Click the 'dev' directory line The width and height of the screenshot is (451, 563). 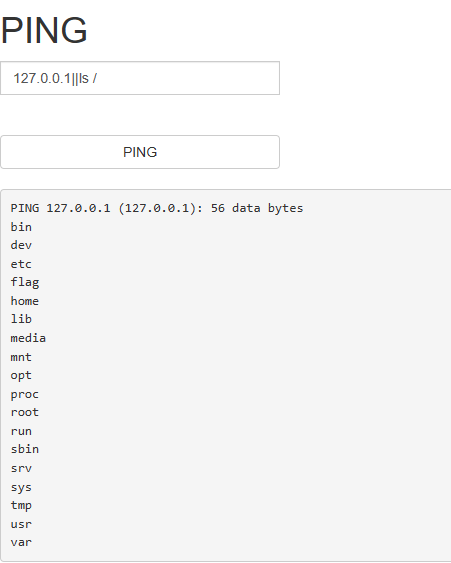coord(21,245)
